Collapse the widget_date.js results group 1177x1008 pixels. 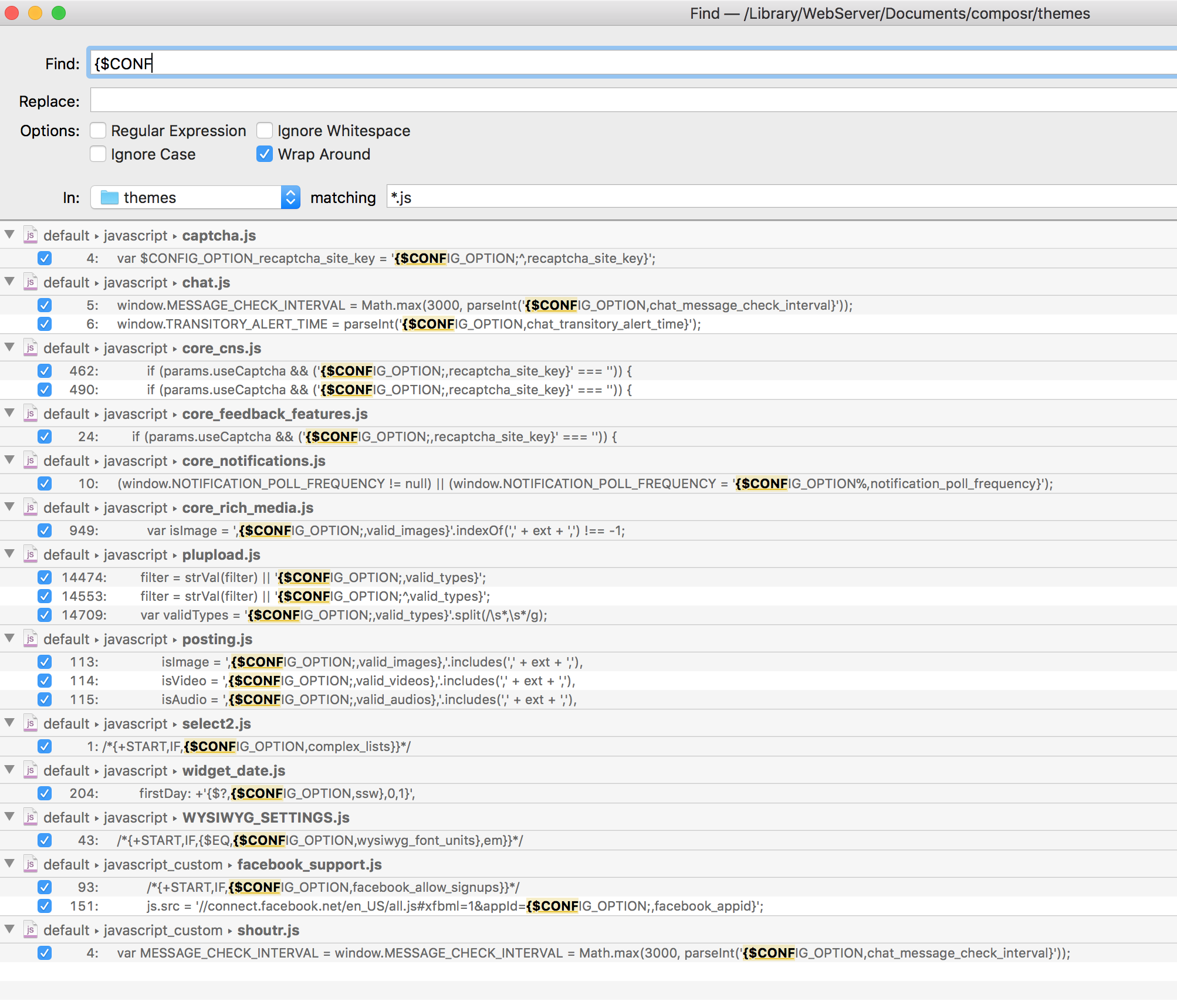pos(9,770)
